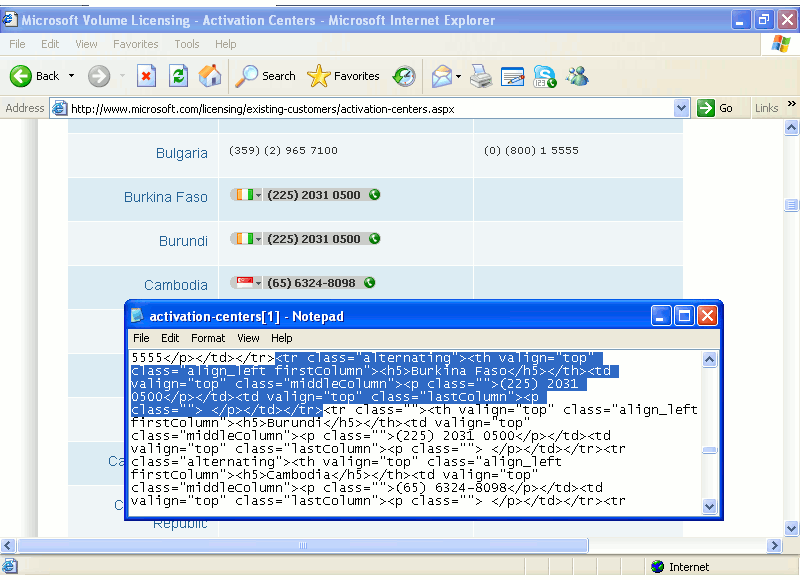Open the flag dropdown for Burkina Faso number

pos(259,195)
